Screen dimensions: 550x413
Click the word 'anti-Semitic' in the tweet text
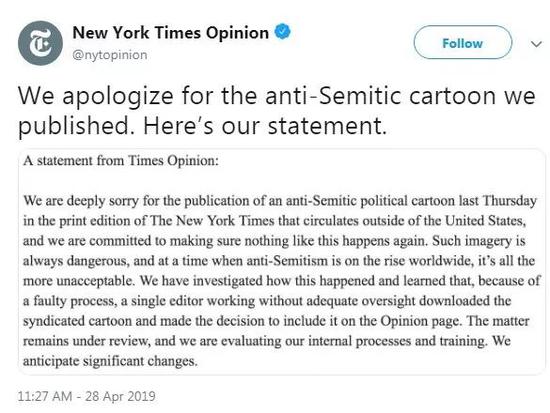coord(333,95)
